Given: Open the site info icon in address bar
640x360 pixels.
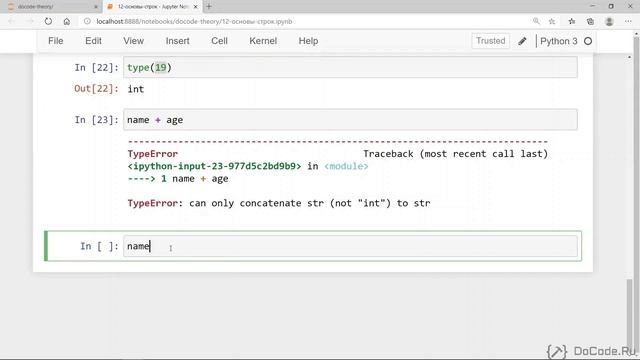Looking at the screenshot, I should click(x=87, y=21).
